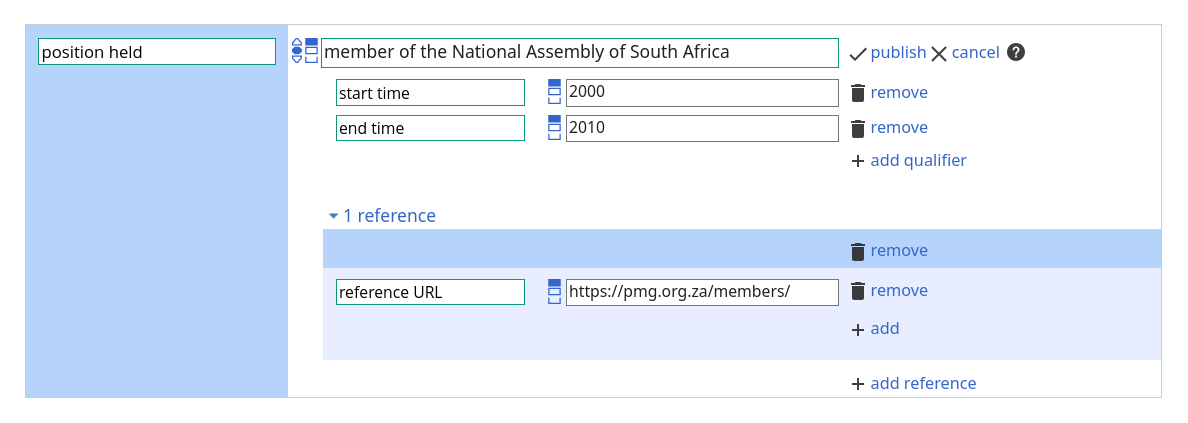The image size is (1188, 423).
Task: Click trash icon beside end time qualifier
Action: pyautogui.click(x=857, y=128)
